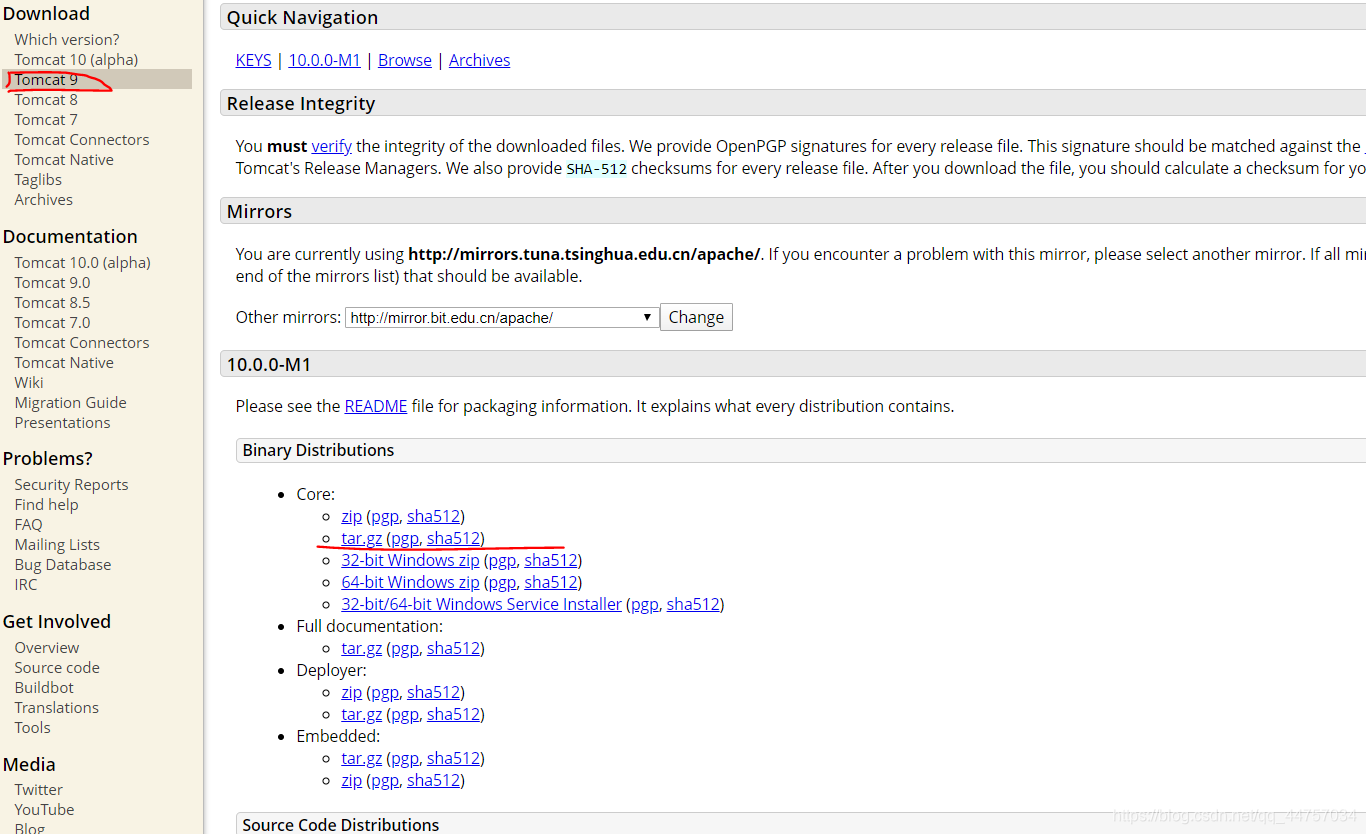Select Tomcat 7 in the Download sidebar

(46, 120)
